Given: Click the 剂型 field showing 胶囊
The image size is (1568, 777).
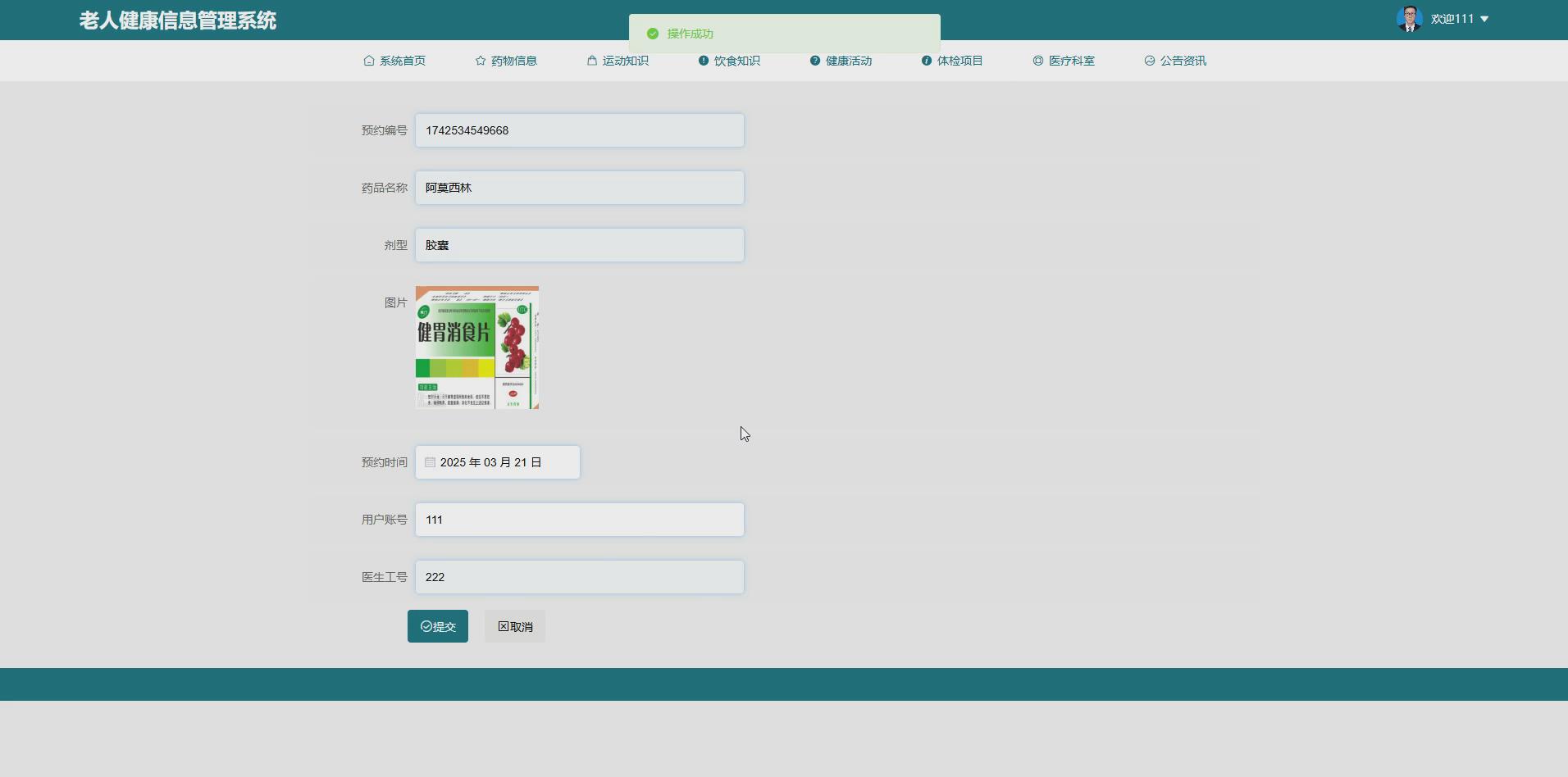Looking at the screenshot, I should coord(580,245).
